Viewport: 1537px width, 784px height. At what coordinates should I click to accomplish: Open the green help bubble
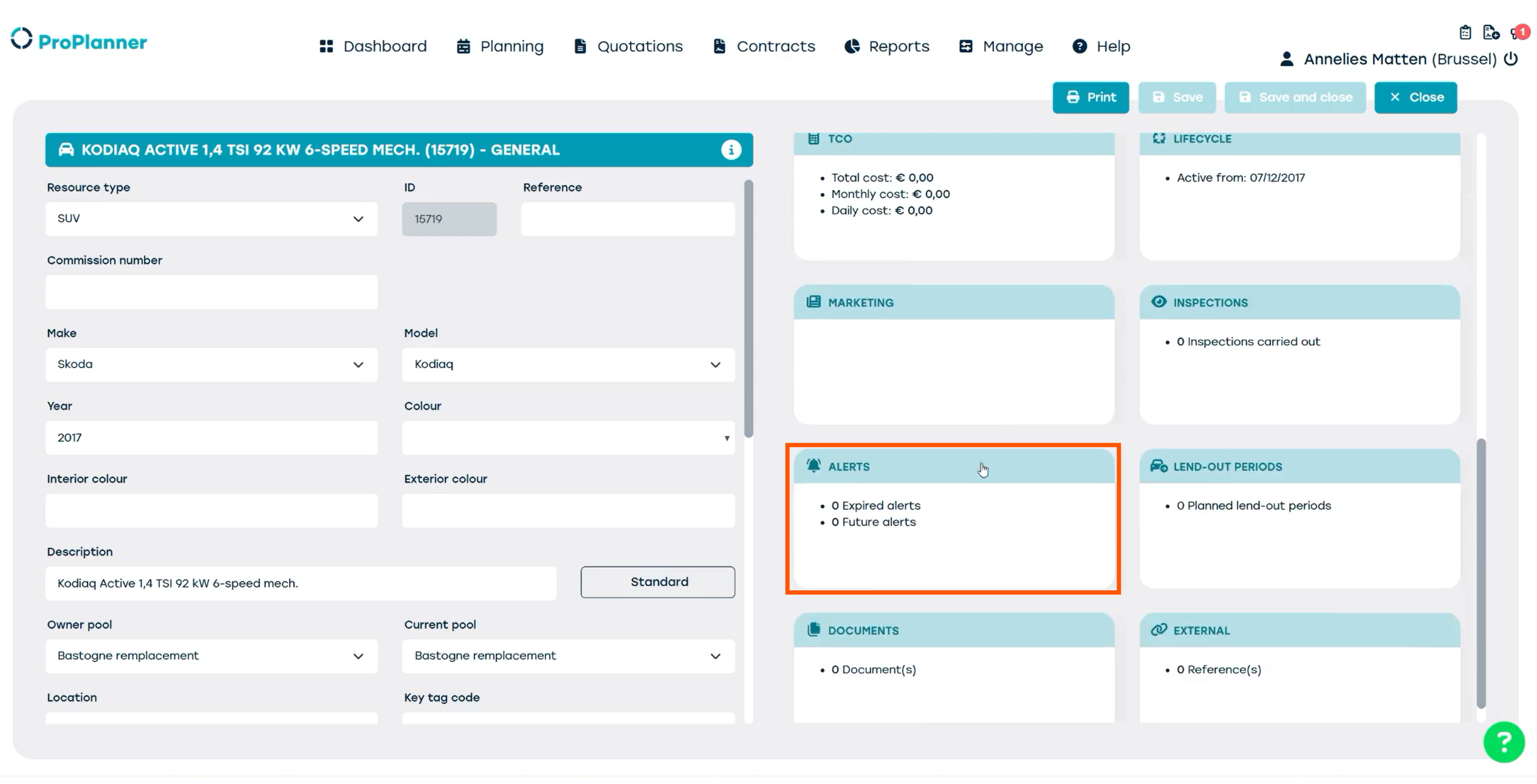click(1503, 741)
